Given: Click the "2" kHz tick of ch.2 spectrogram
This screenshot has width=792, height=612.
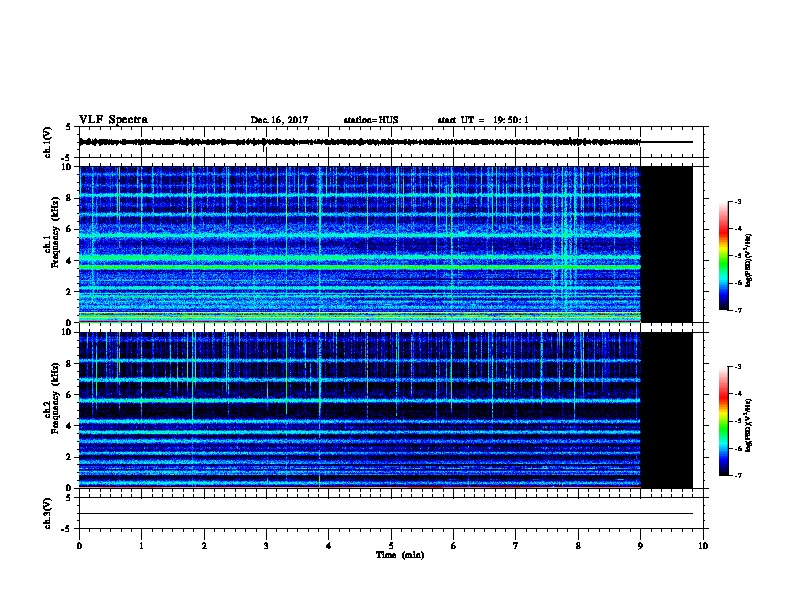Looking at the screenshot, I should coord(69,457).
